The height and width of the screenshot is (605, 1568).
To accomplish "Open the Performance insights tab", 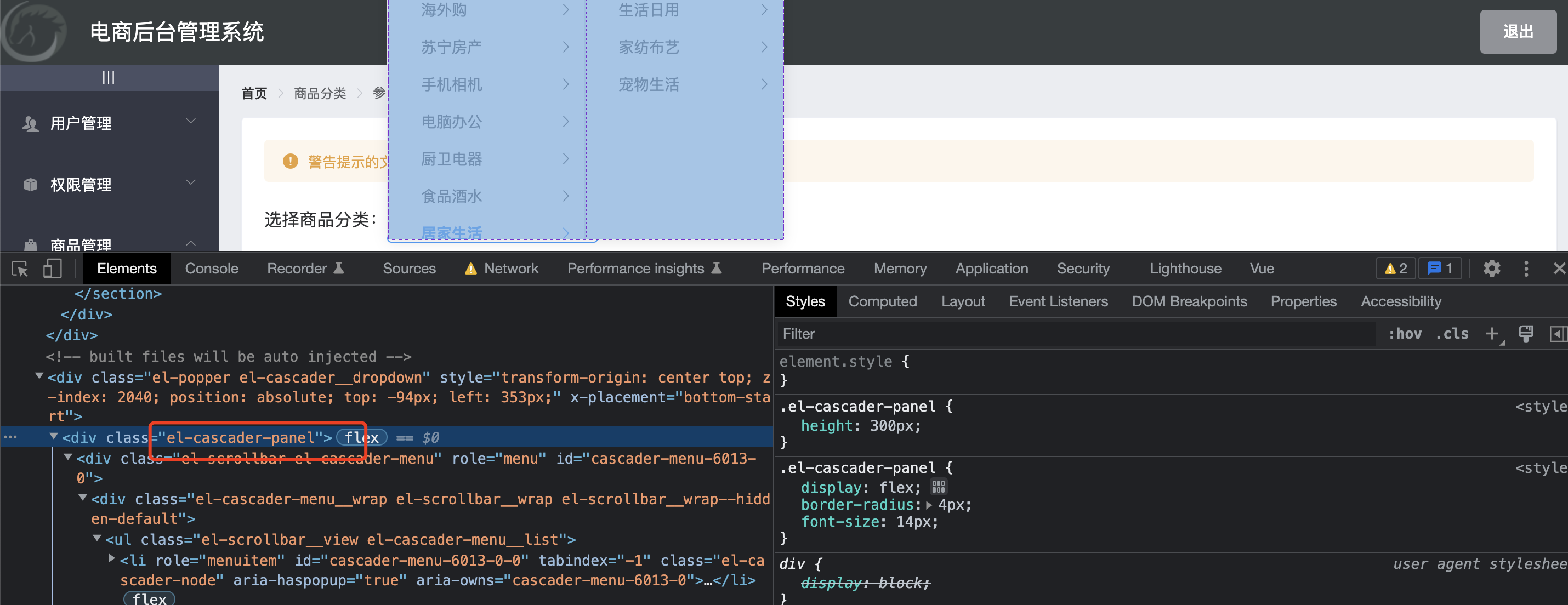I will point(645,269).
